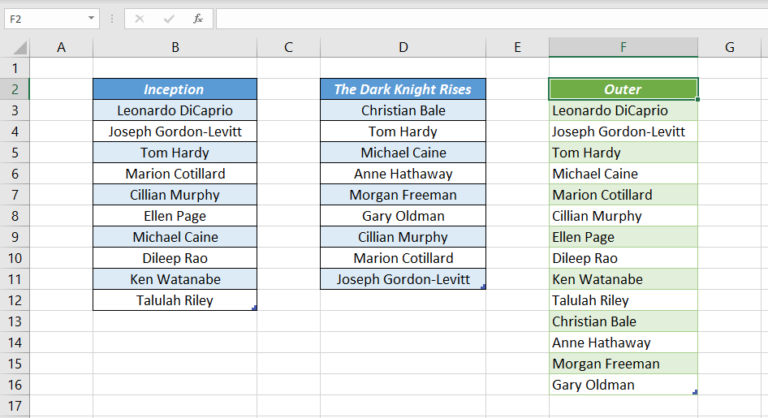Viewport: 768px width, 418px height.
Task: Select Joseph Gordon-Levitt in column B
Action: 175,131
